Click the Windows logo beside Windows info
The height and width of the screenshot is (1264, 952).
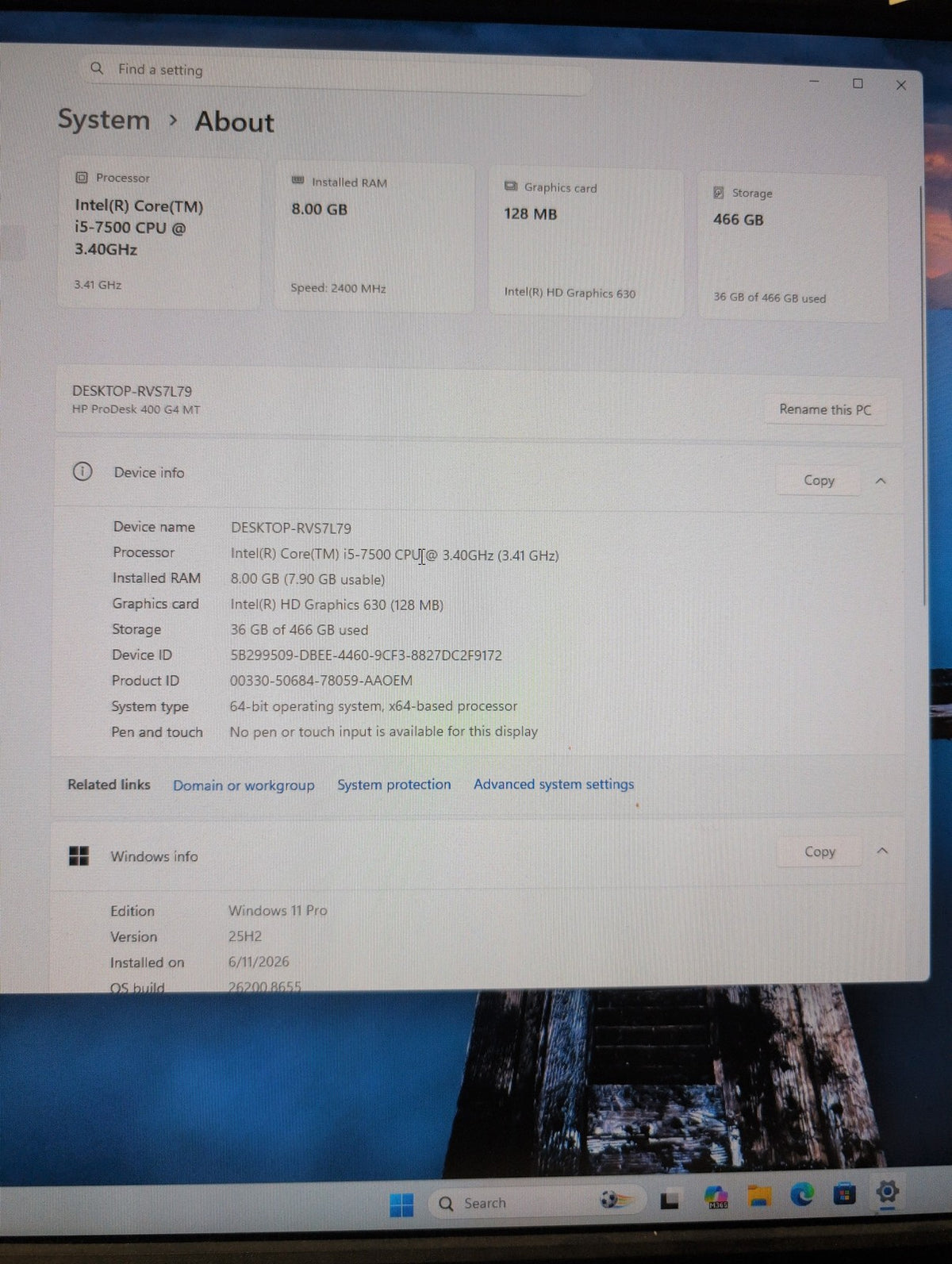tap(79, 855)
